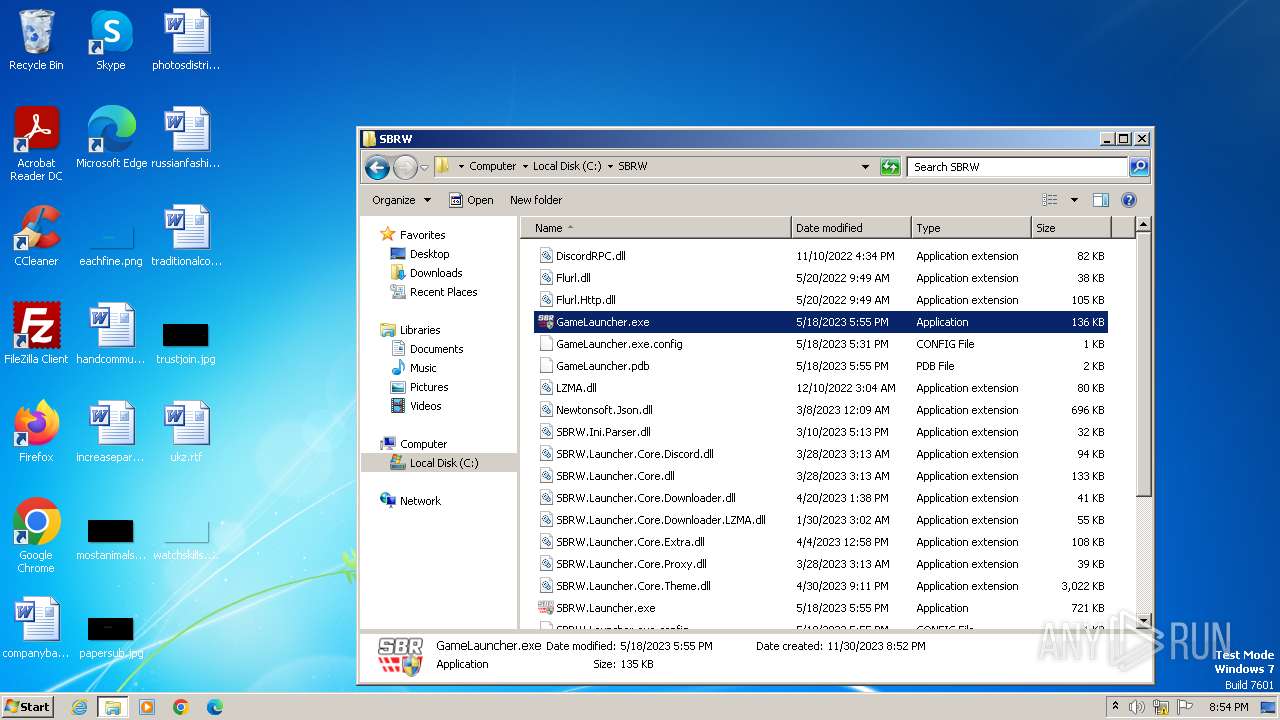
Task: Click the Chrome icon in taskbar
Action: click(181, 707)
